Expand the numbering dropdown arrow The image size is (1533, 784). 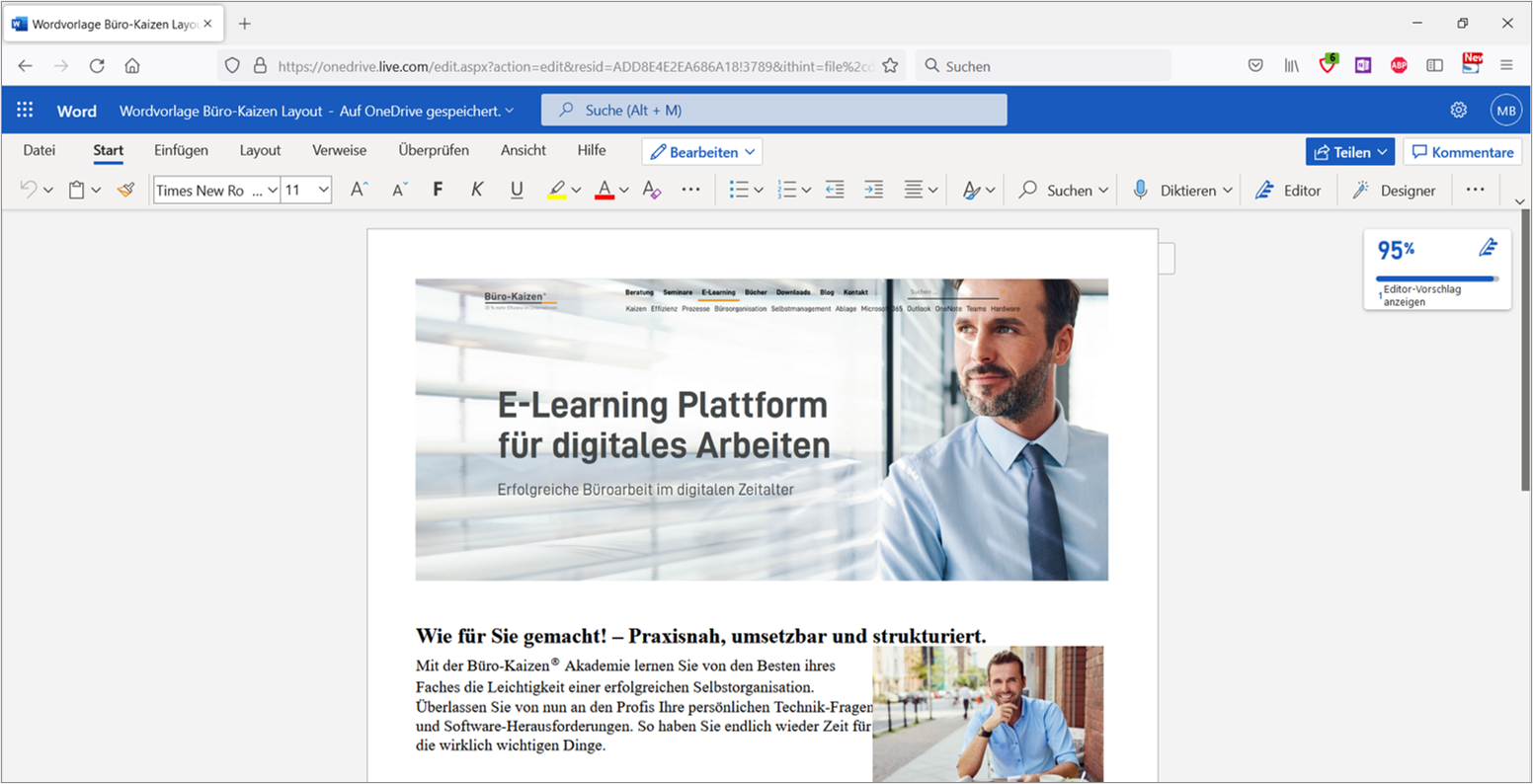[806, 191]
